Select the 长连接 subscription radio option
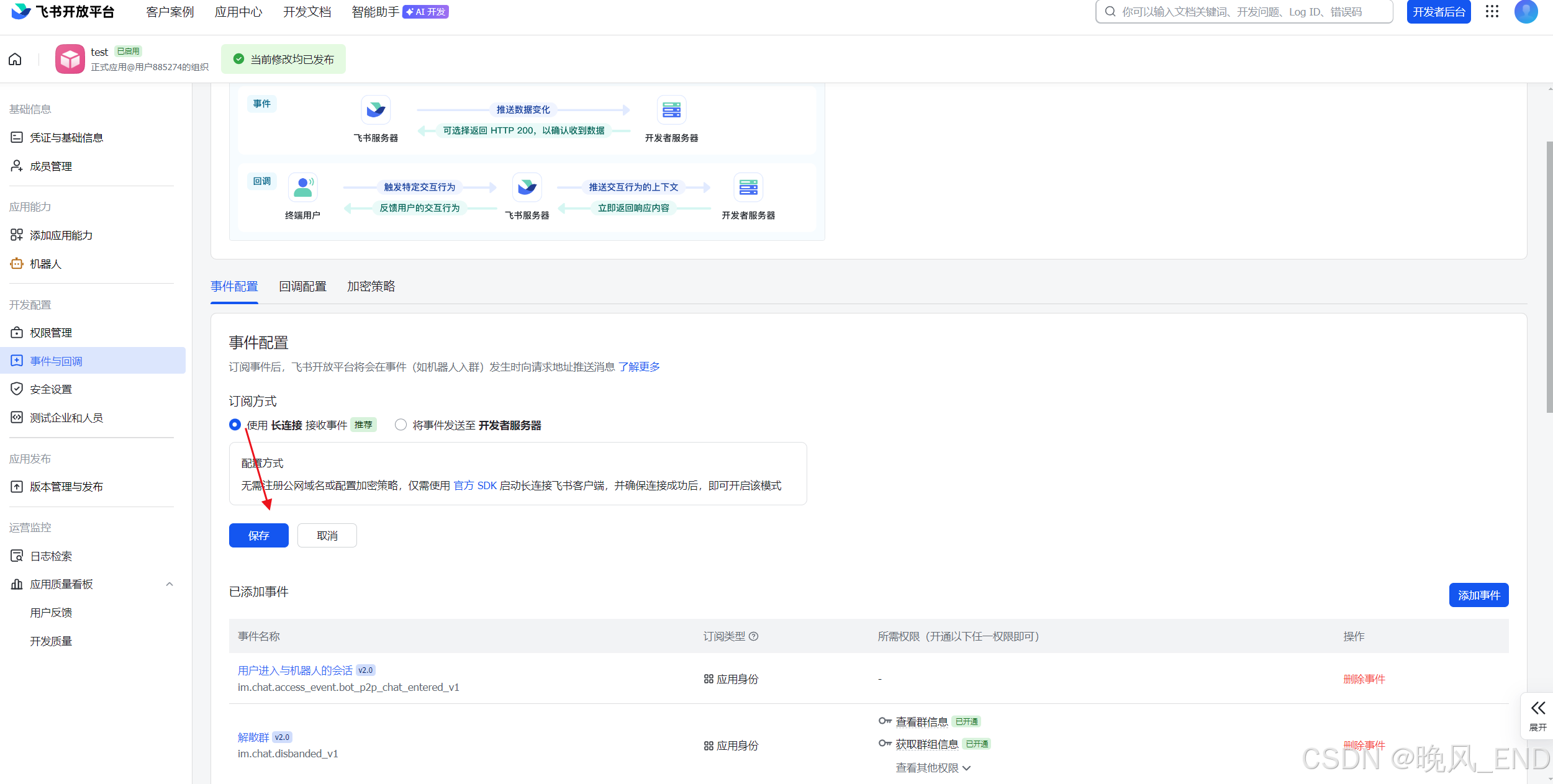Viewport: 1553px width, 784px height. coord(234,425)
